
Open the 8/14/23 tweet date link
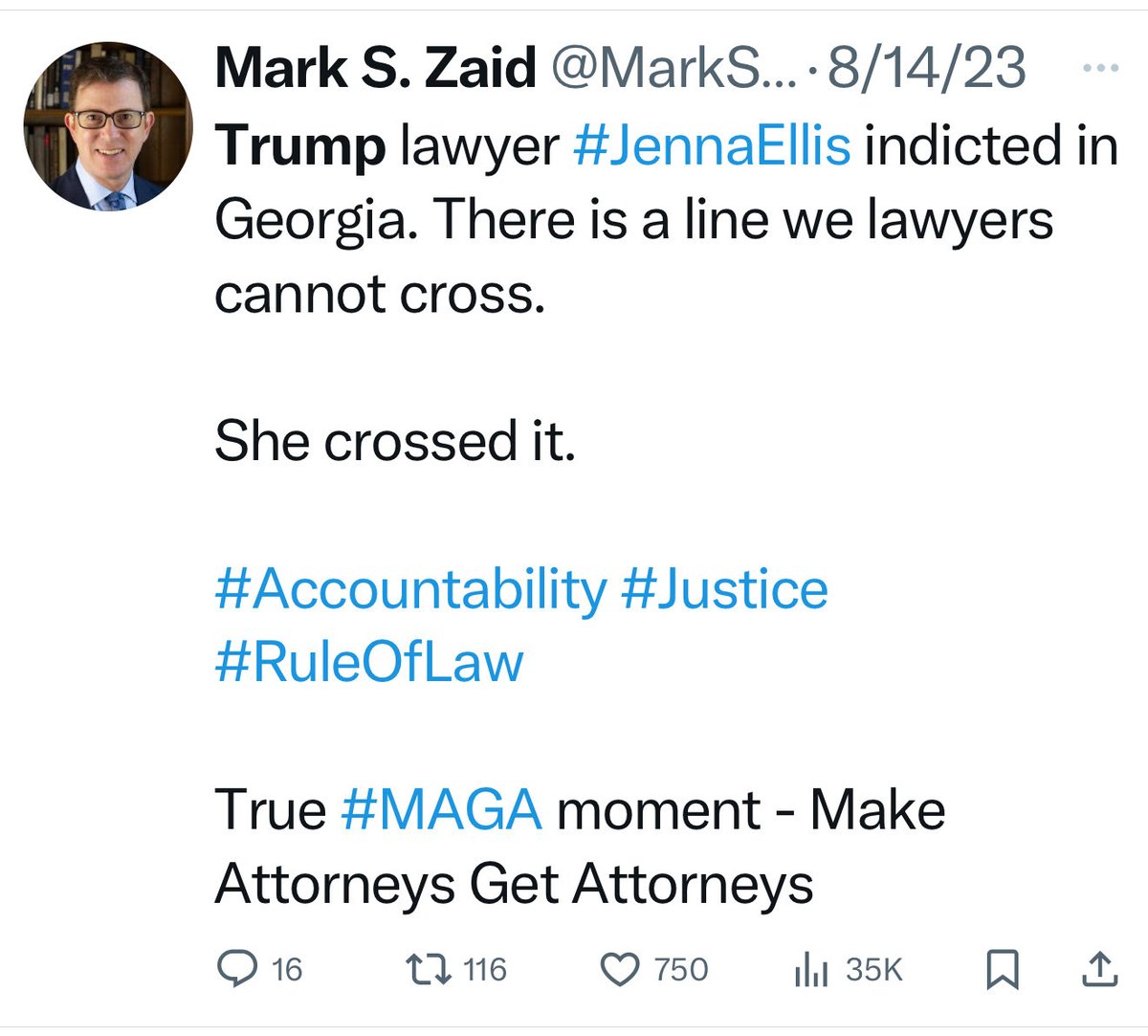pos(926,69)
